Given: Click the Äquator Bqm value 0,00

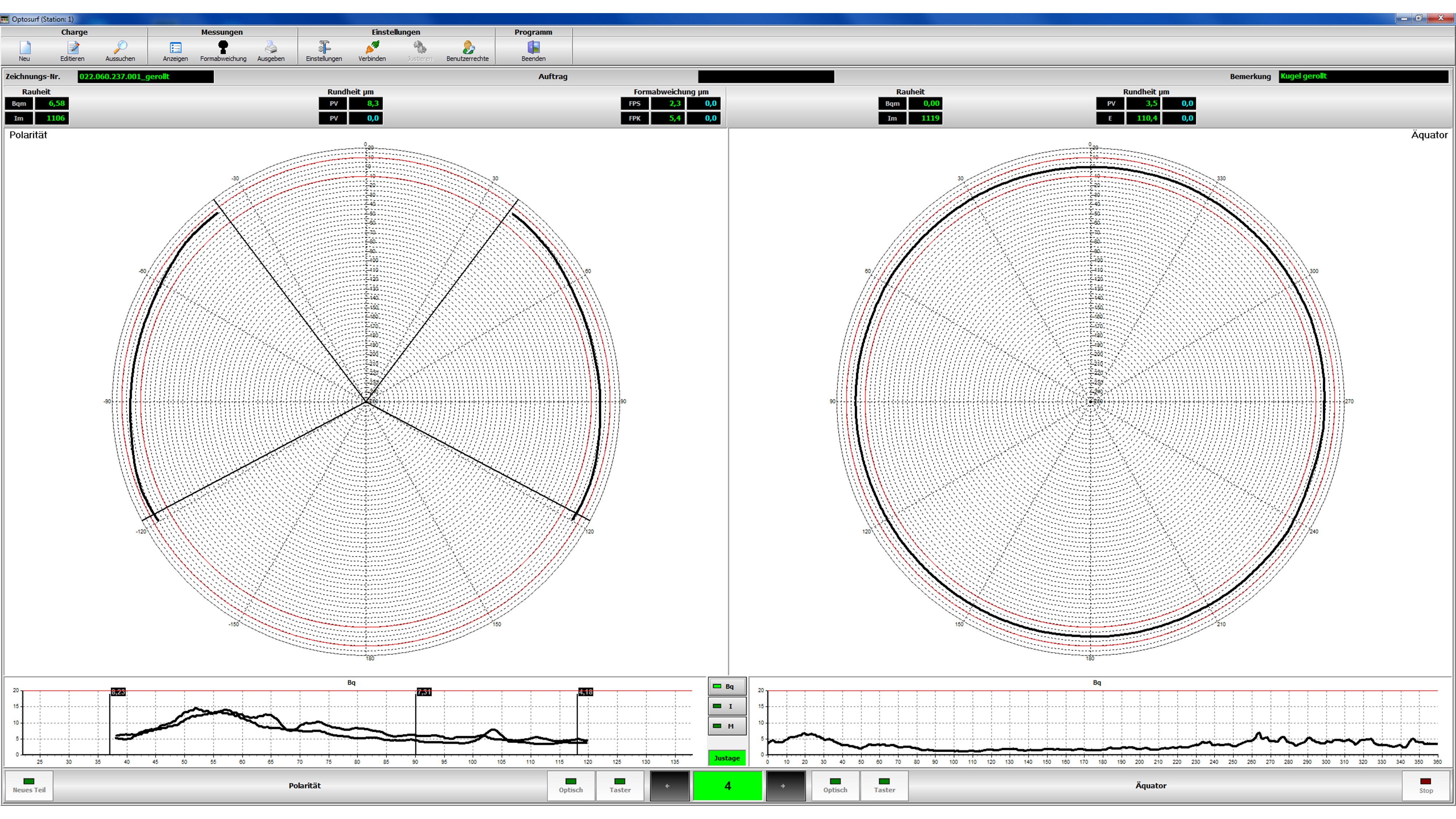Looking at the screenshot, I should 925,103.
